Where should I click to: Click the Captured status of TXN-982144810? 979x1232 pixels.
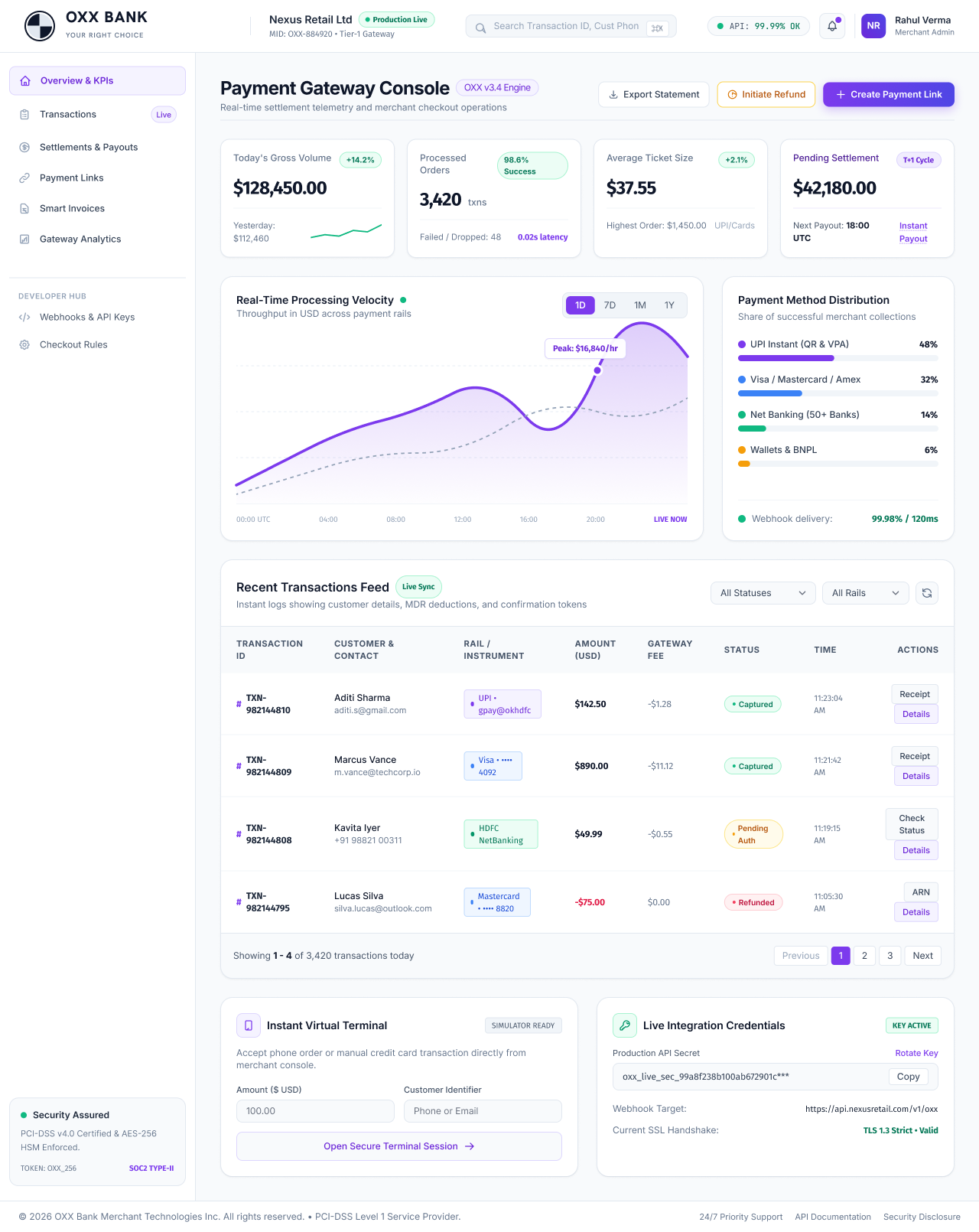753,704
